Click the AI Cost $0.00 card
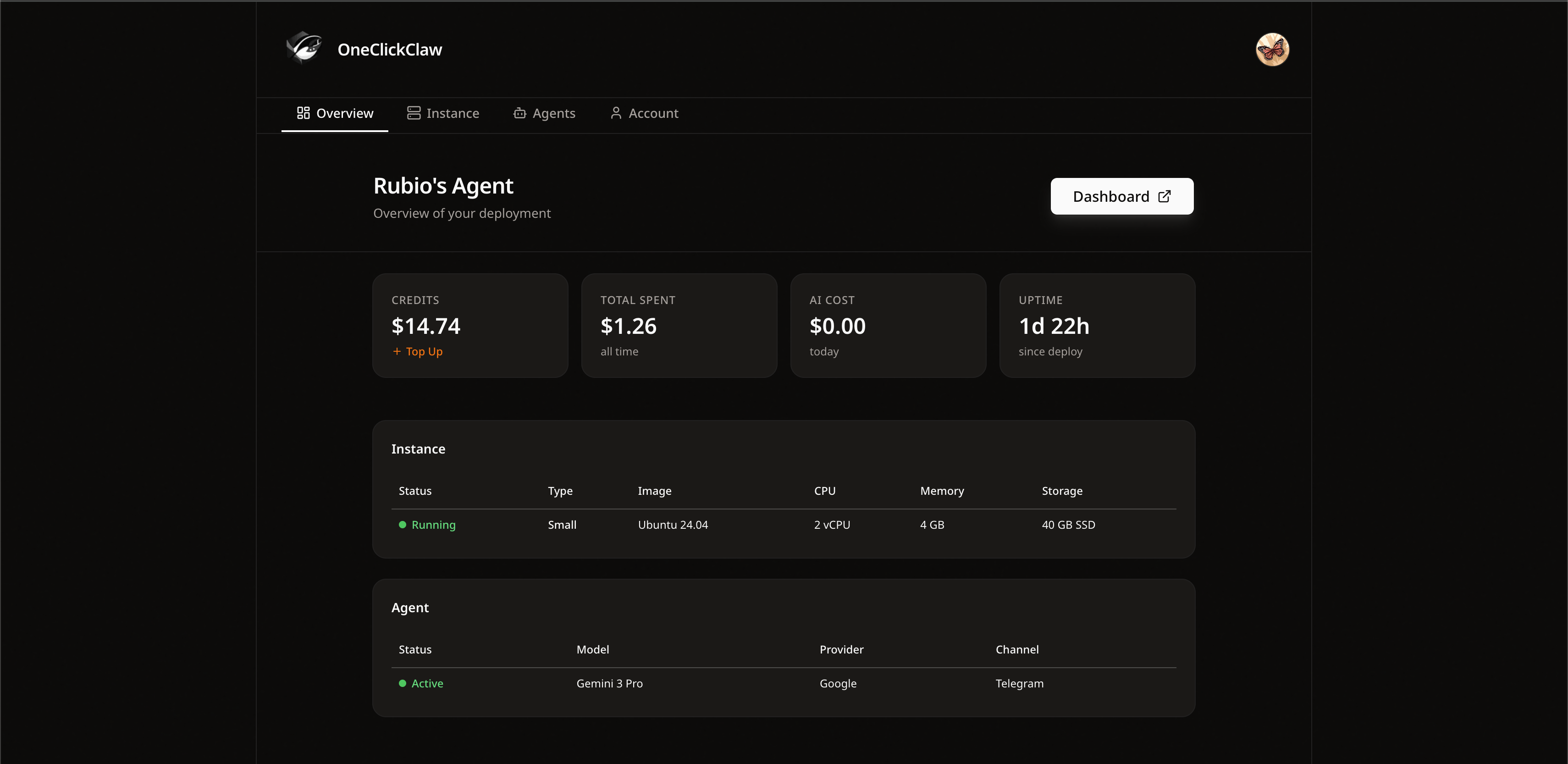The image size is (1568, 764). 888,326
